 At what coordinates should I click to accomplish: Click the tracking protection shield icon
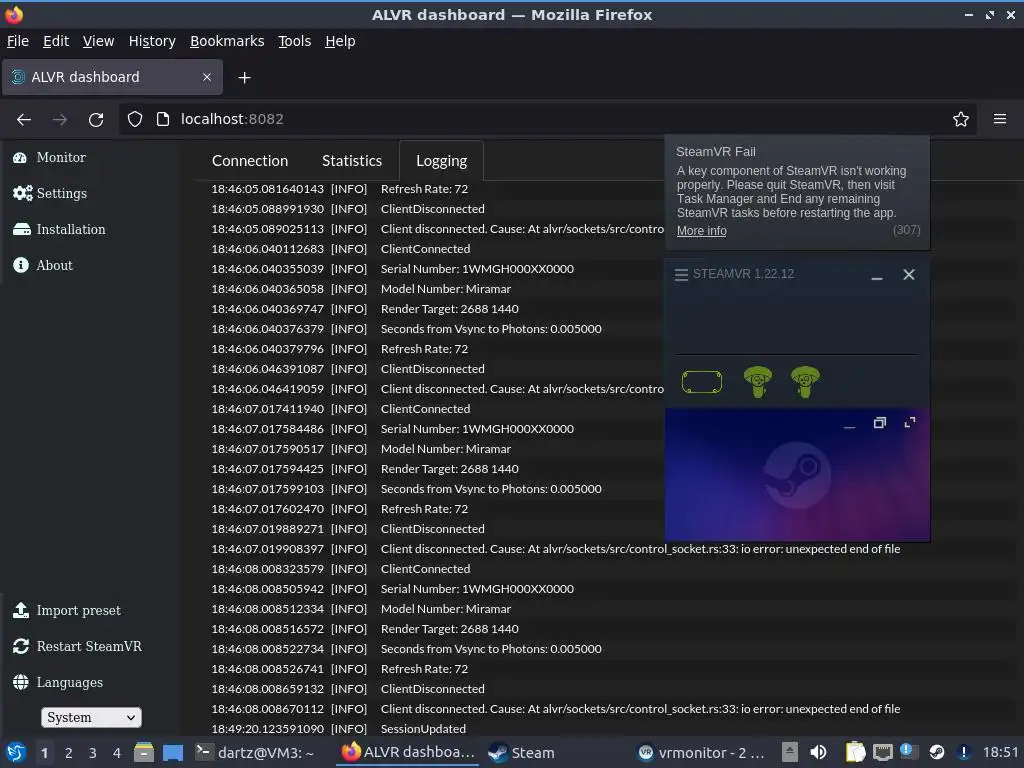point(135,119)
